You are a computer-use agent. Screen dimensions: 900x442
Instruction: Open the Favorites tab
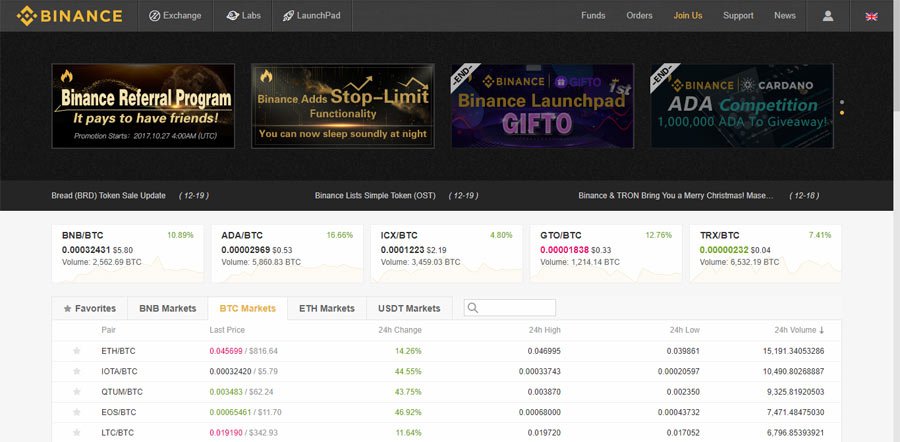pyautogui.click(x=90, y=308)
